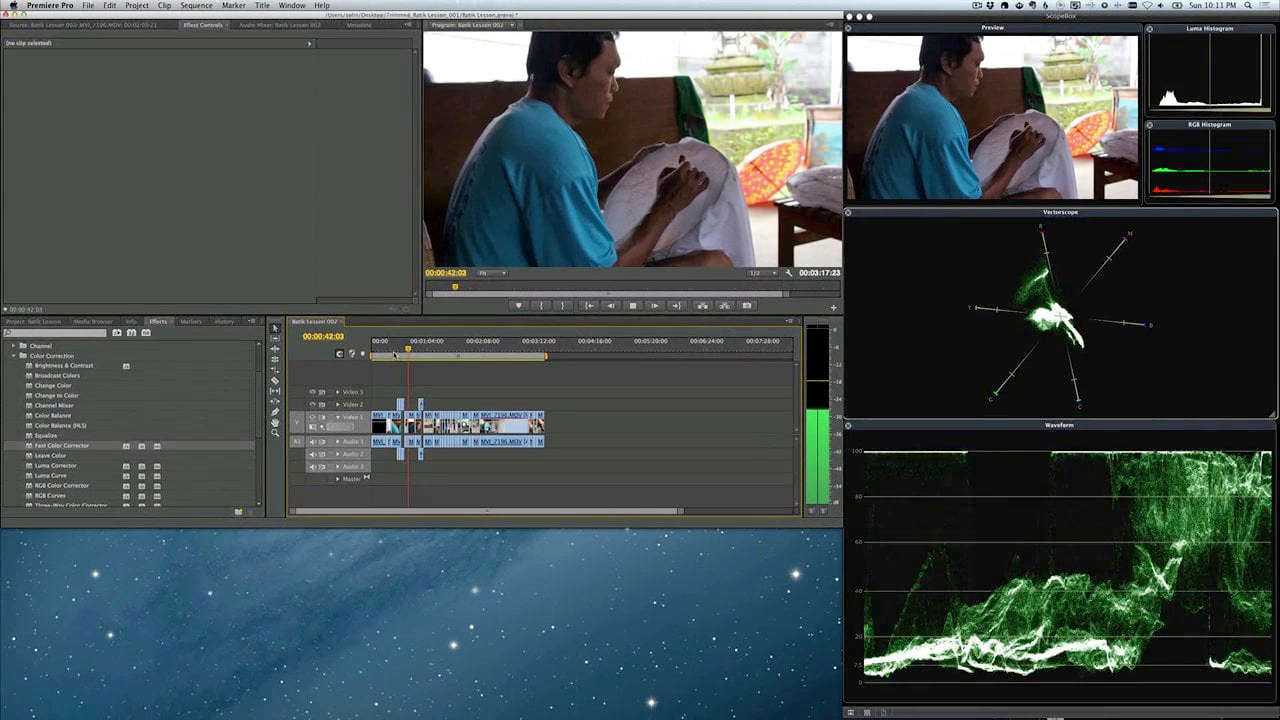
Task: Mute Audio 1 track speaker toggle
Action: (312, 441)
